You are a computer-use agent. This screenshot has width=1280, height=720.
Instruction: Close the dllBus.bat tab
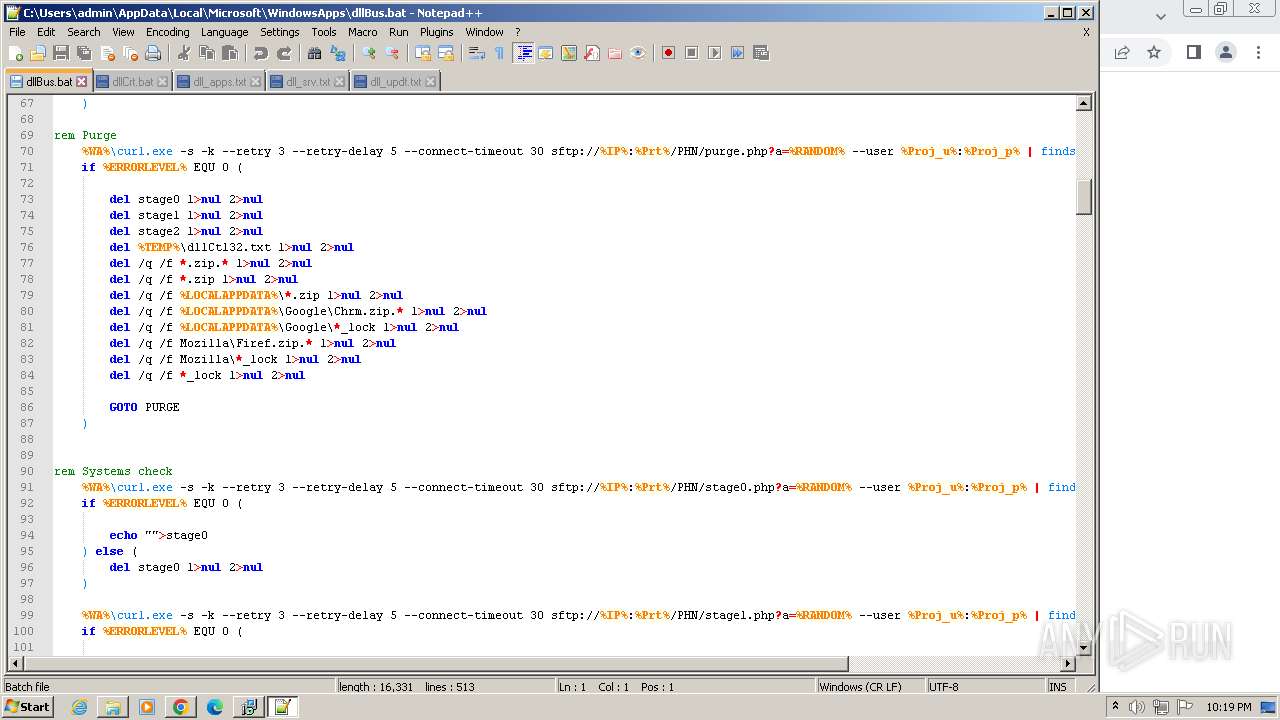point(82,82)
